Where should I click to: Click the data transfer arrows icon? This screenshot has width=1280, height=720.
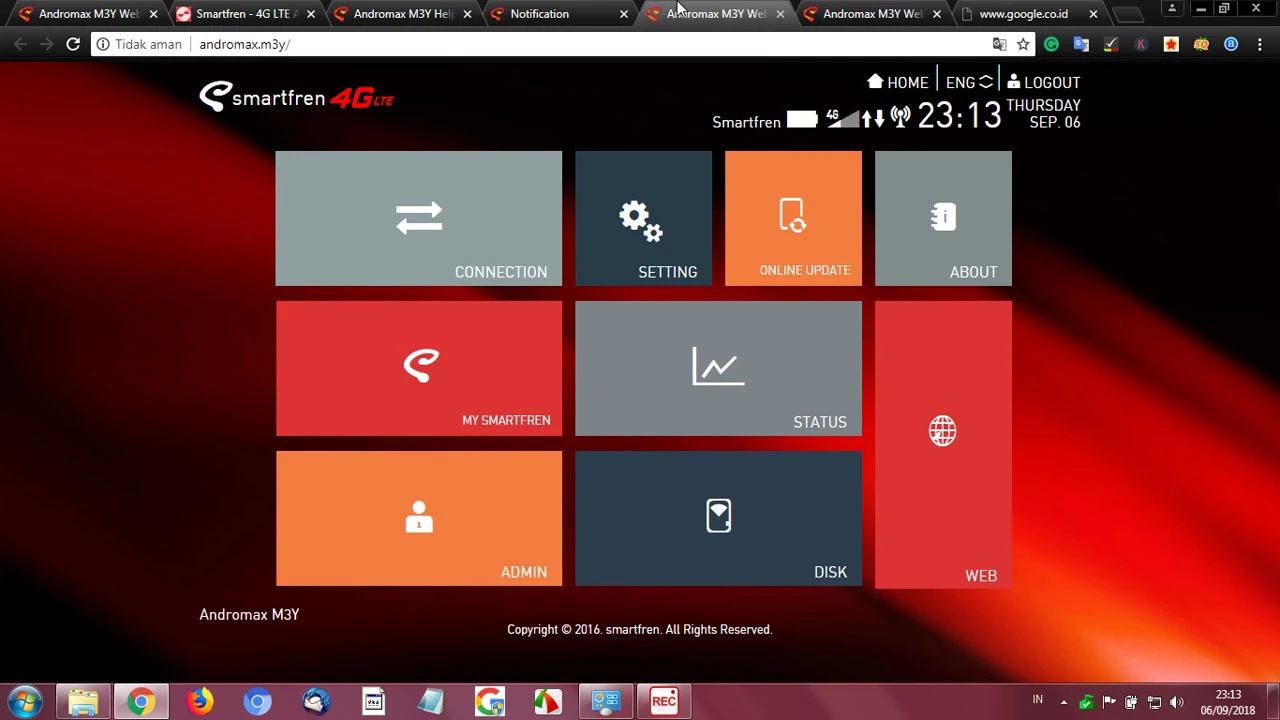(873, 119)
